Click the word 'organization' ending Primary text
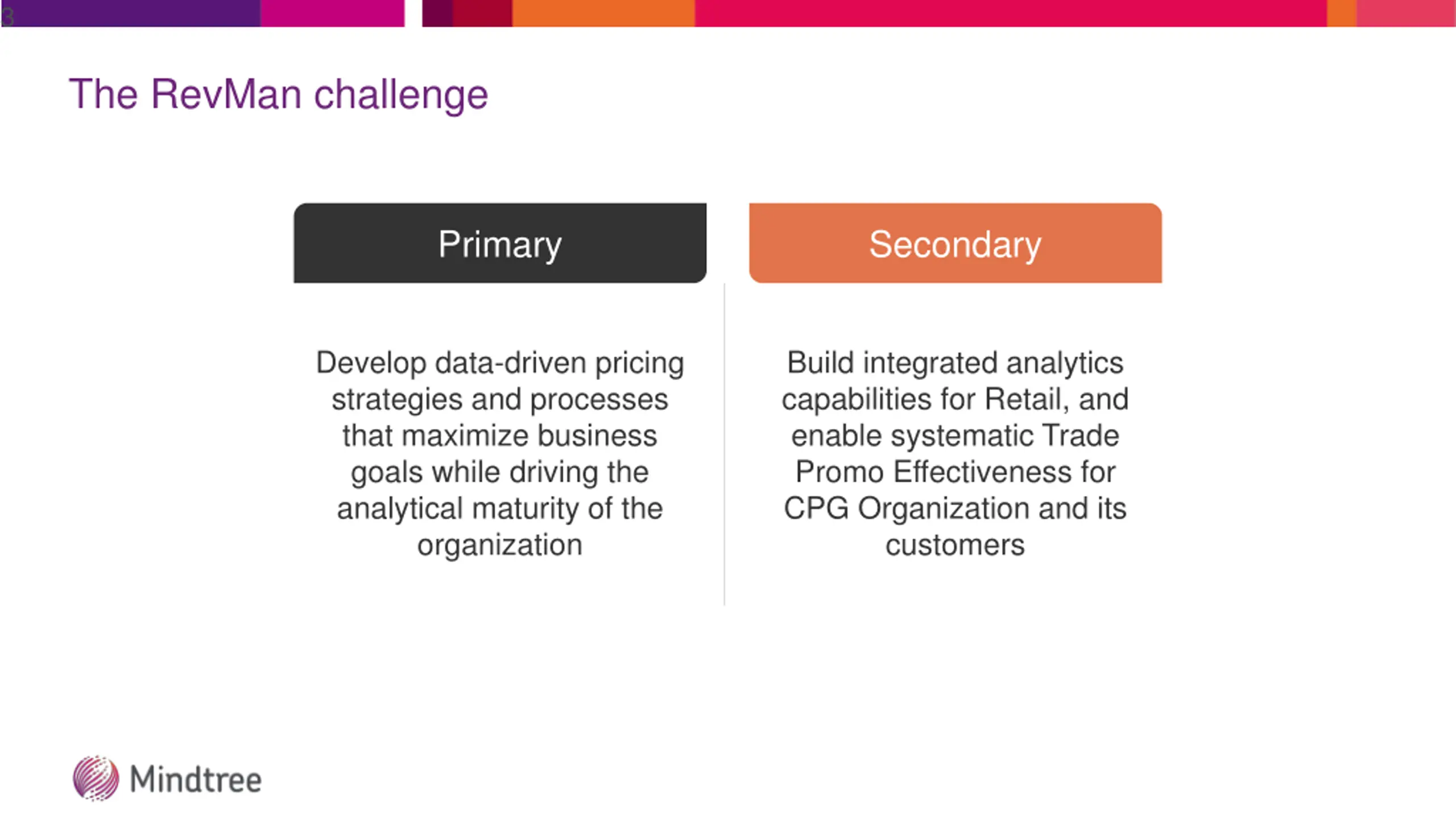Viewport: 1456px width, 819px height. tap(500, 545)
